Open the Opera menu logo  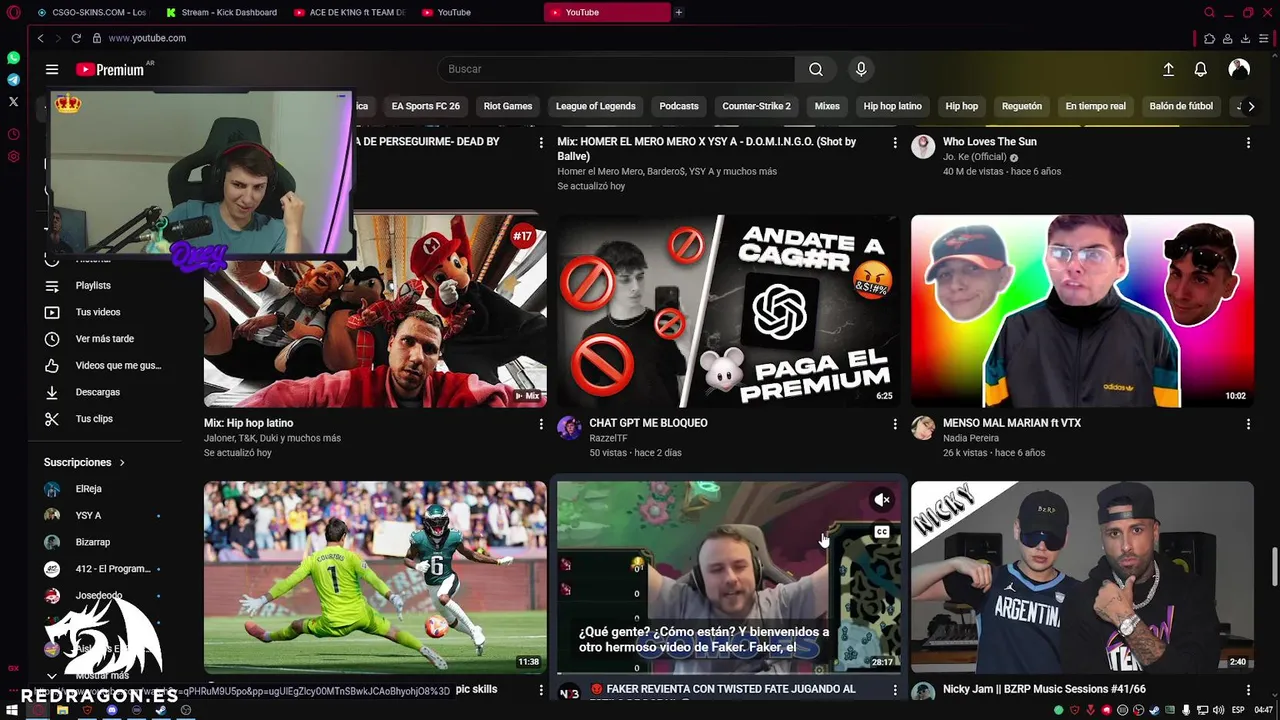[13, 12]
